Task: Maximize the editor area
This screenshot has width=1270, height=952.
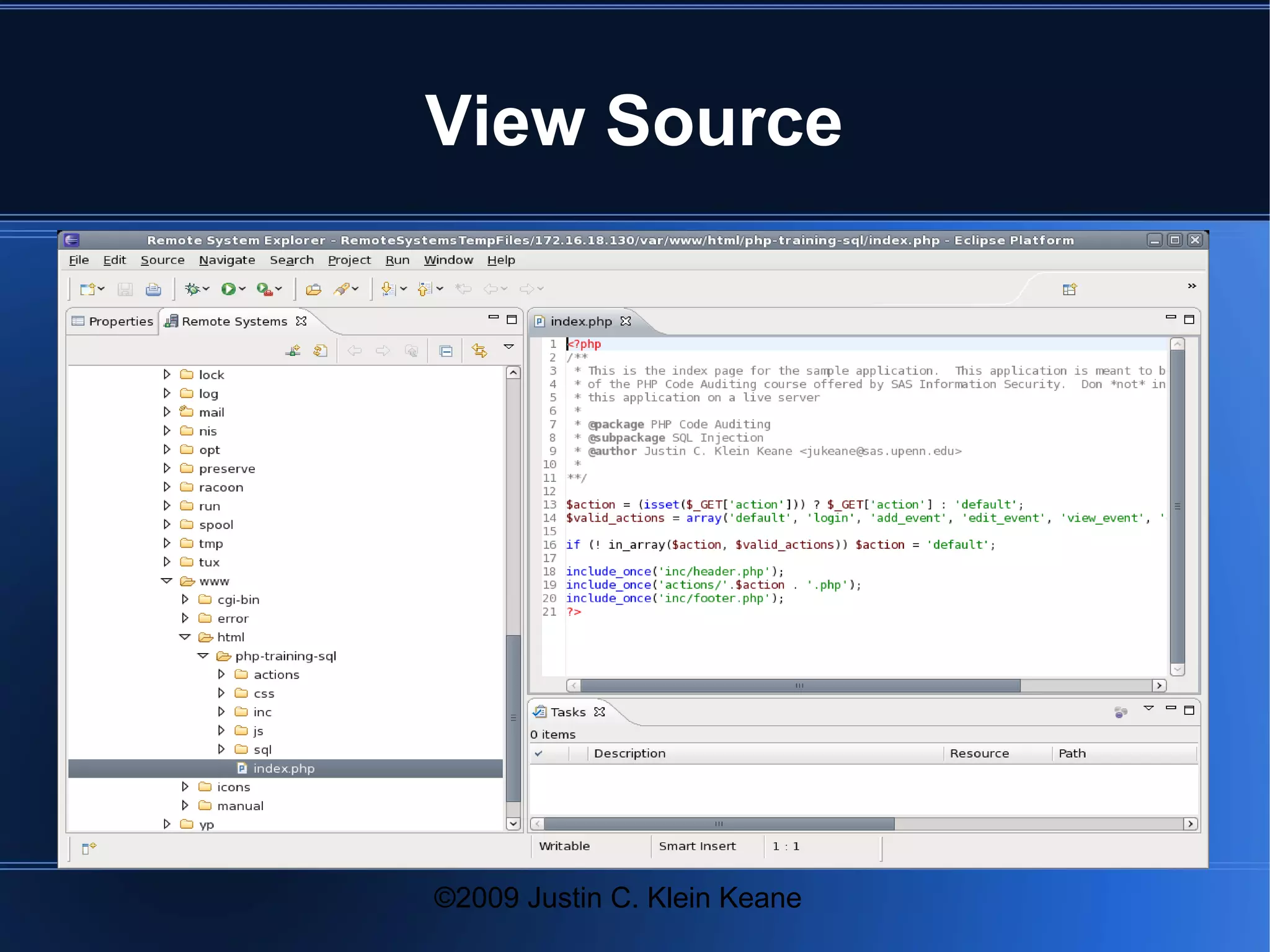Action: point(1189,319)
